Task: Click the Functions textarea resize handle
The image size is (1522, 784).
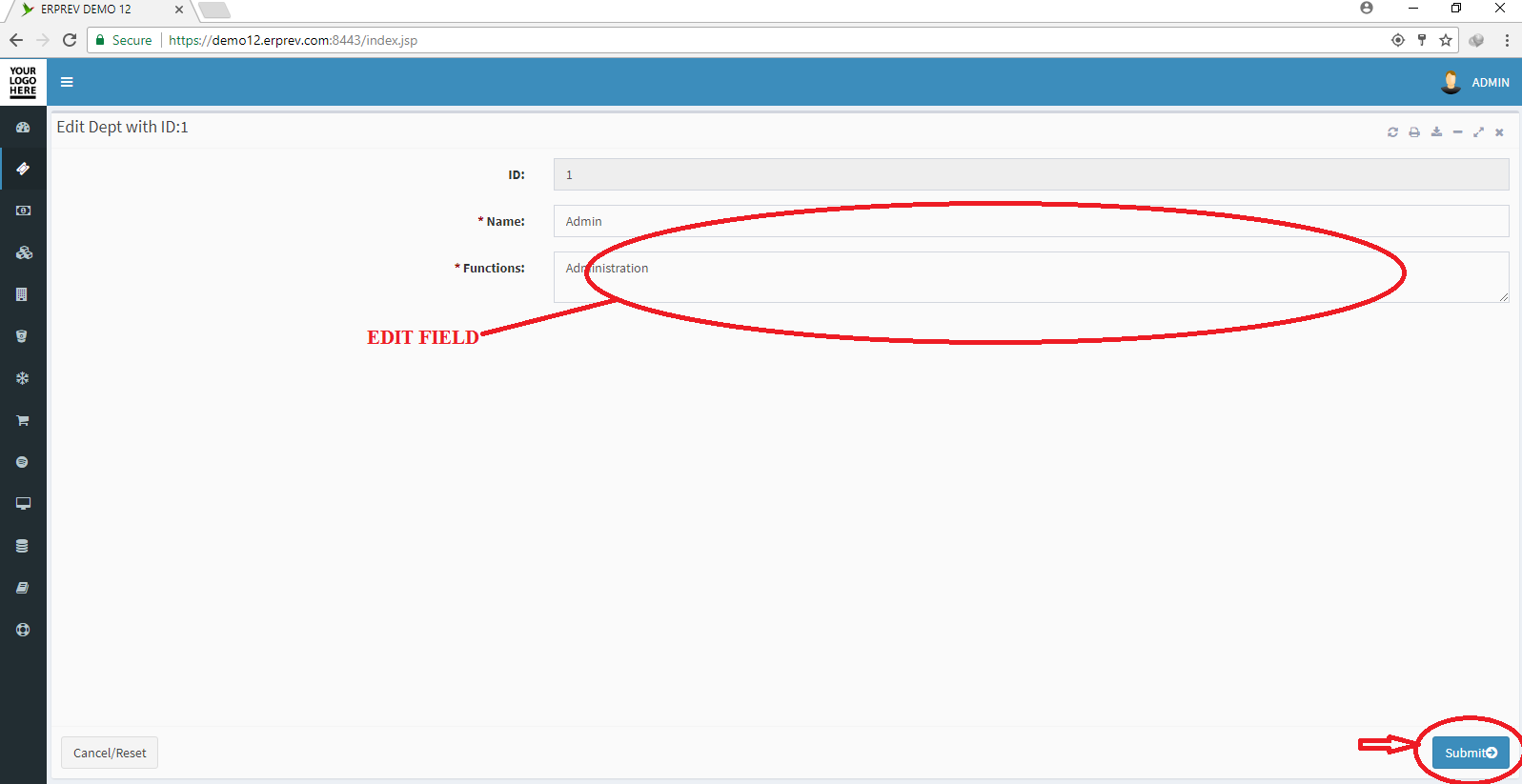Action: (x=1503, y=297)
